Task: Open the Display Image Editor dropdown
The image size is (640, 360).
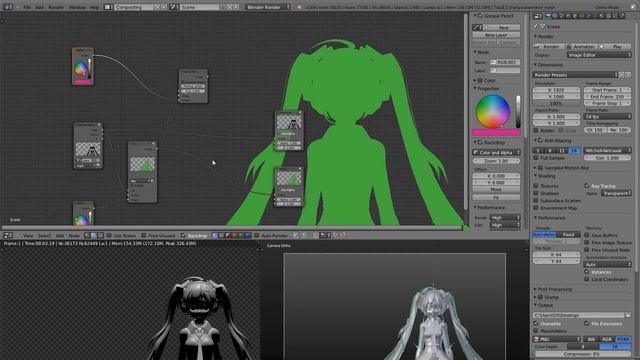Action: pyautogui.click(x=599, y=55)
